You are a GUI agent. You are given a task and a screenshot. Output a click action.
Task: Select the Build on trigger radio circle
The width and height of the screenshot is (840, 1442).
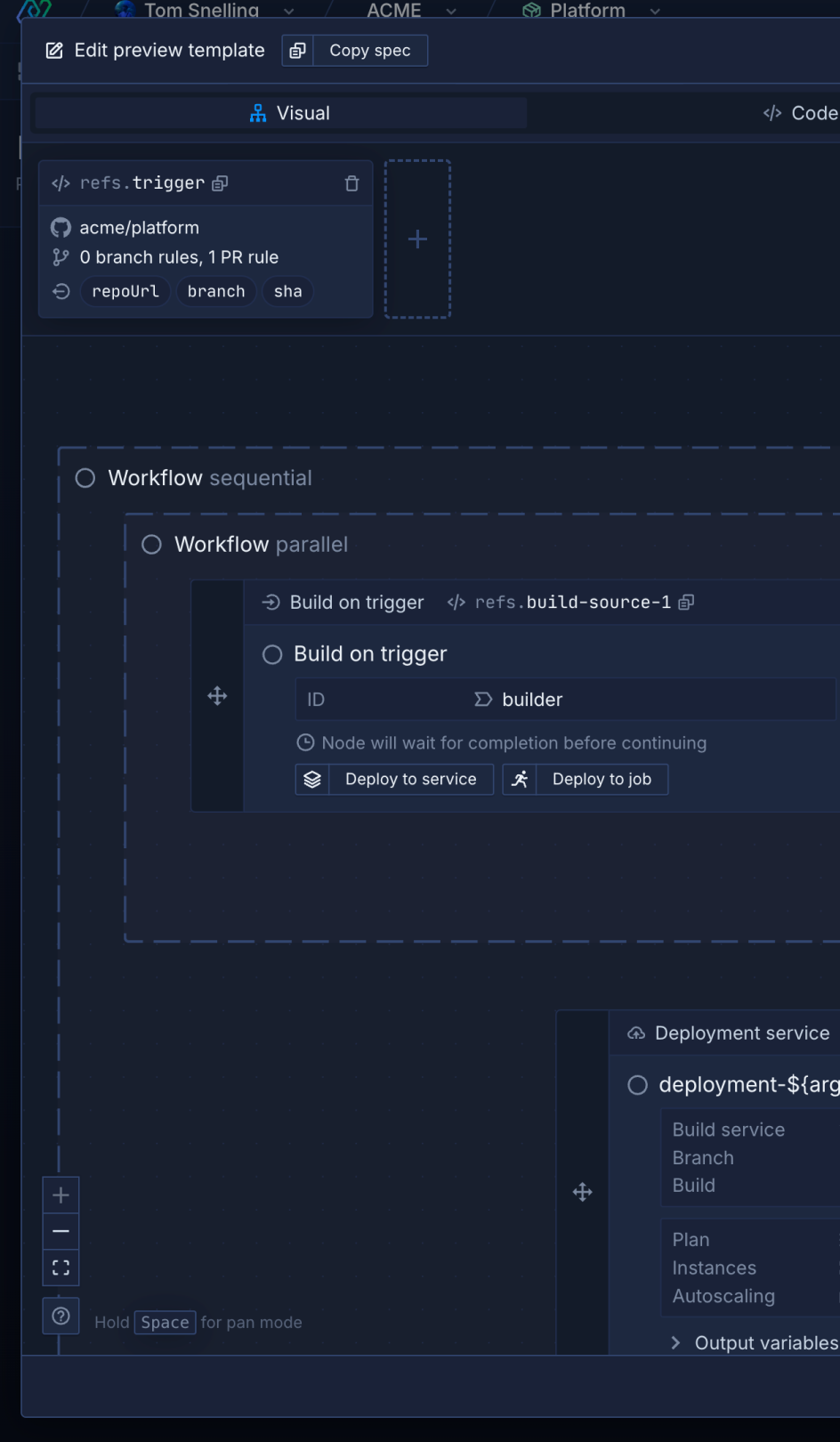pyautogui.click(x=272, y=655)
